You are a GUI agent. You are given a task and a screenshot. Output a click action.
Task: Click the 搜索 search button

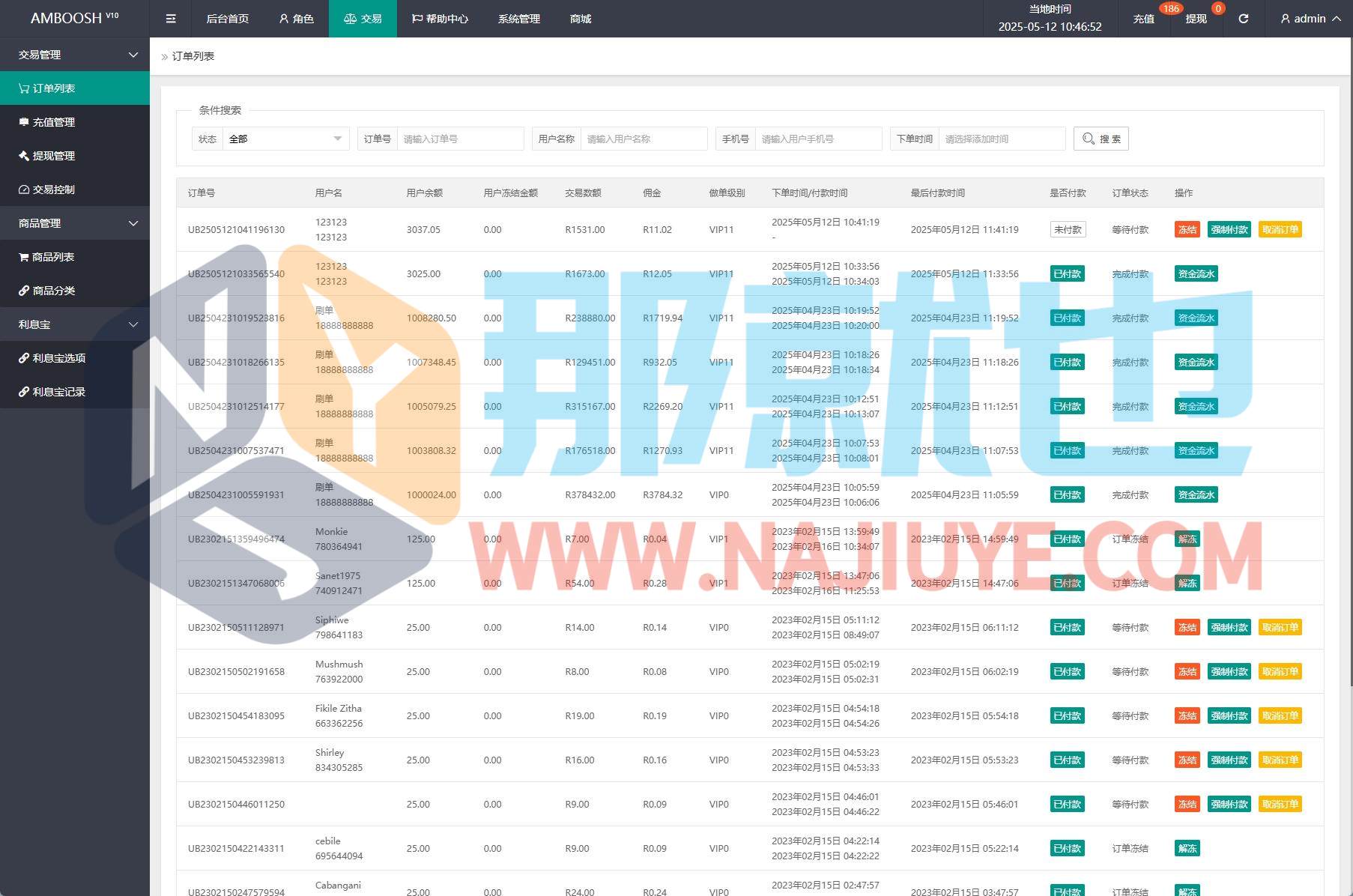tap(1101, 139)
